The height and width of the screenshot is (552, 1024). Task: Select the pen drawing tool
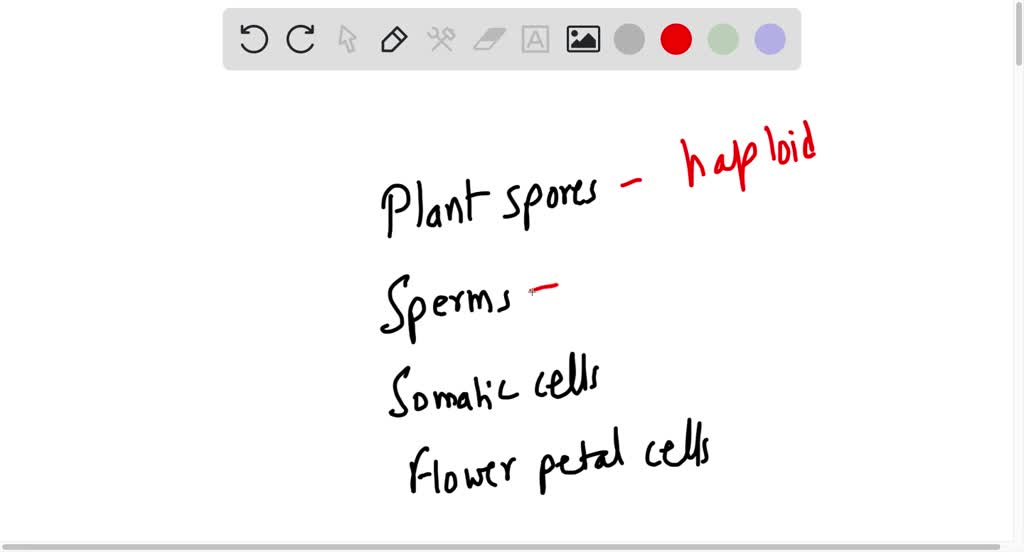(x=394, y=40)
